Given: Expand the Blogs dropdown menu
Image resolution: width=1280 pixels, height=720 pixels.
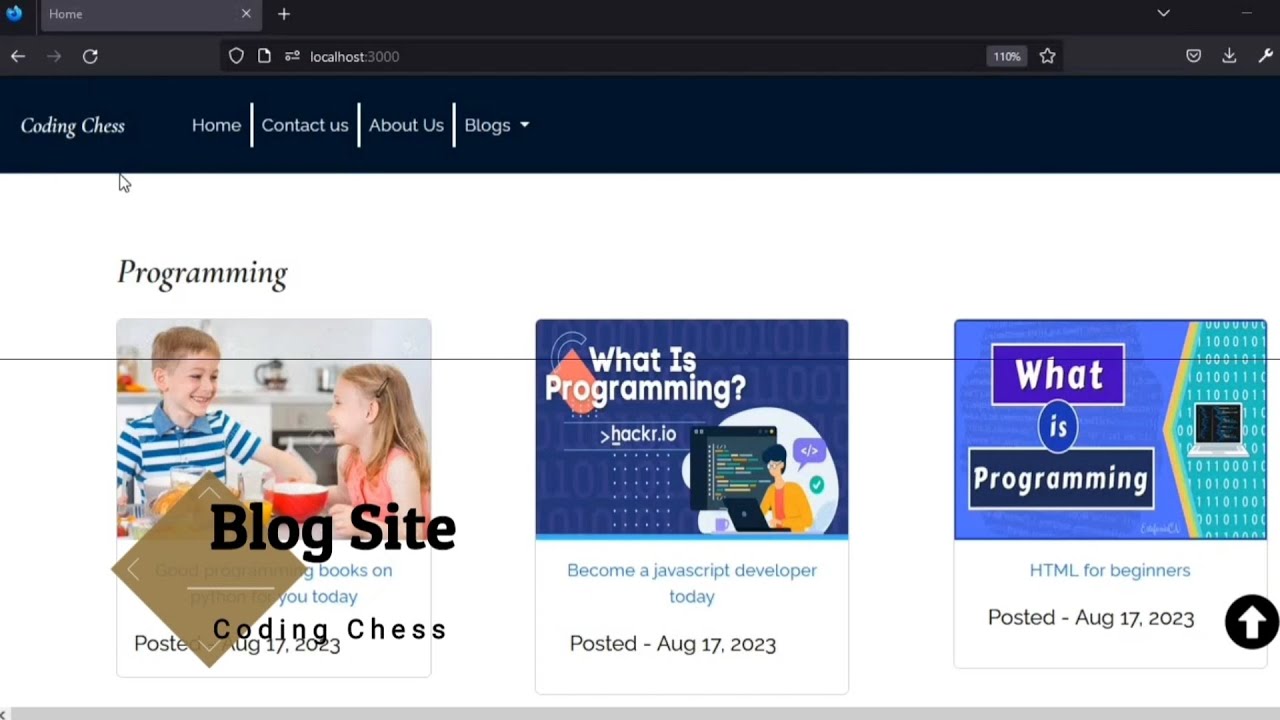Looking at the screenshot, I should click(x=497, y=125).
